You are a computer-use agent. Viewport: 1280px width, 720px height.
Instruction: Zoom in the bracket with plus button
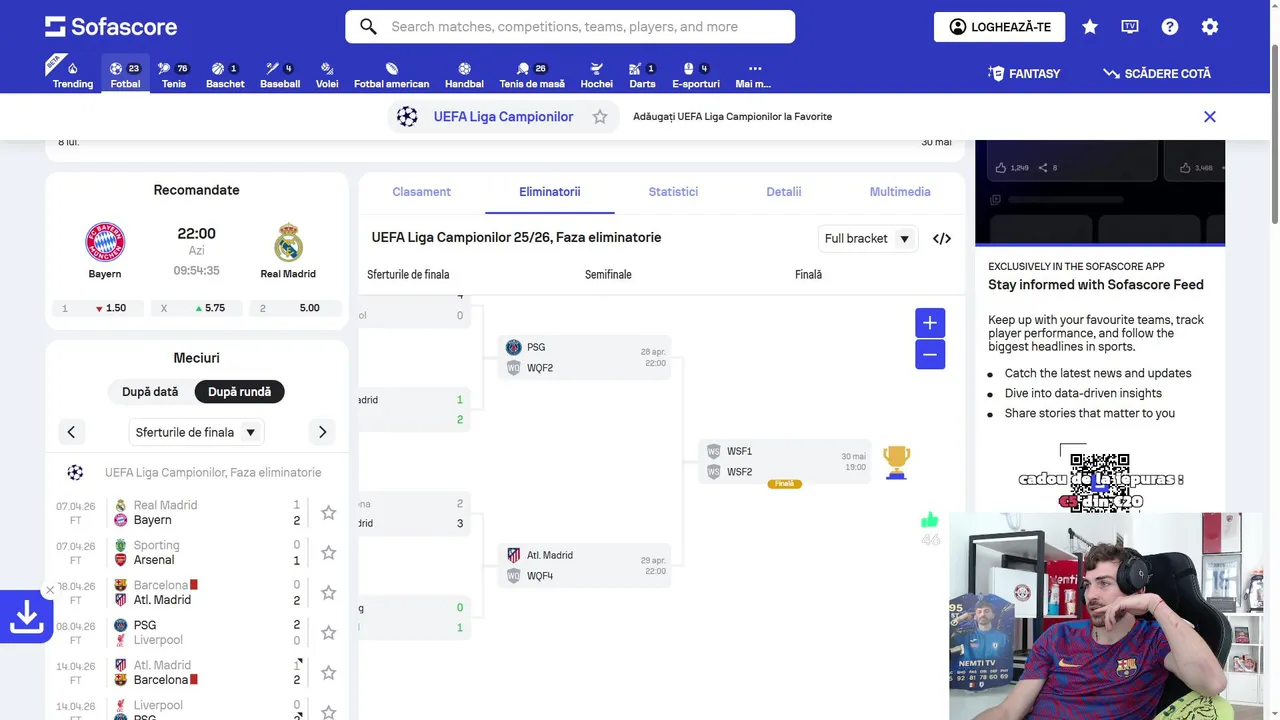(930, 322)
